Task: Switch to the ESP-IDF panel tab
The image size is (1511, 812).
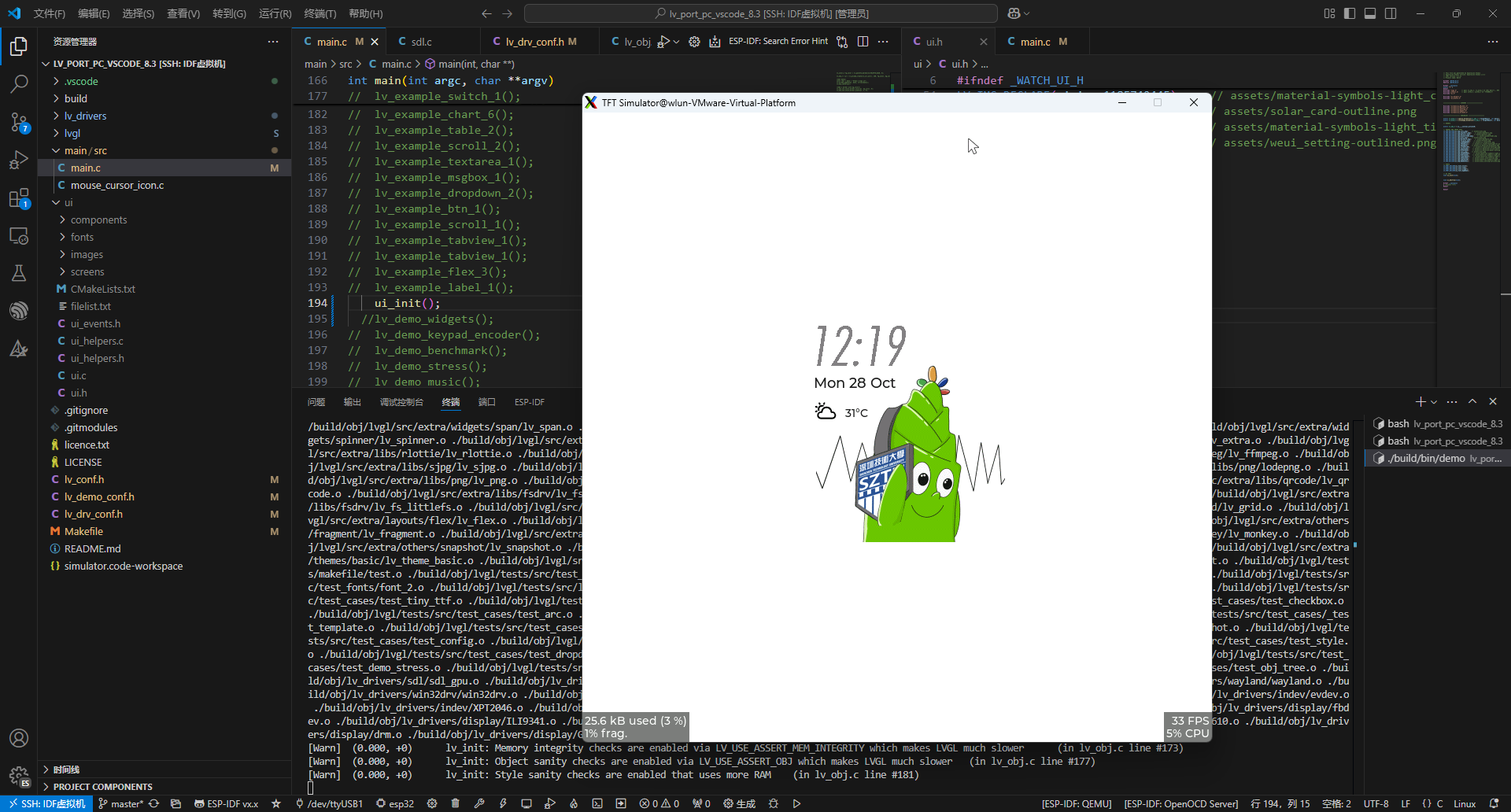Action: click(530, 402)
